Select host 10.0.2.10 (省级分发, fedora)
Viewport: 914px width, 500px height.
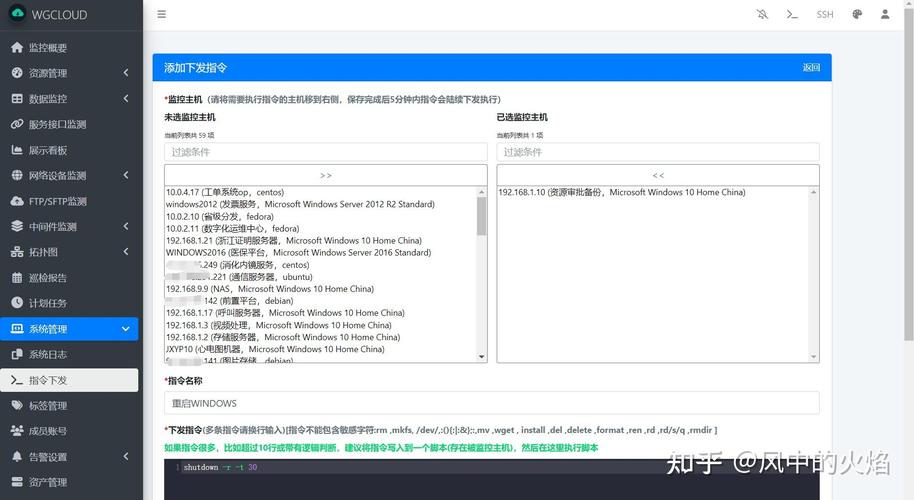pos(220,217)
